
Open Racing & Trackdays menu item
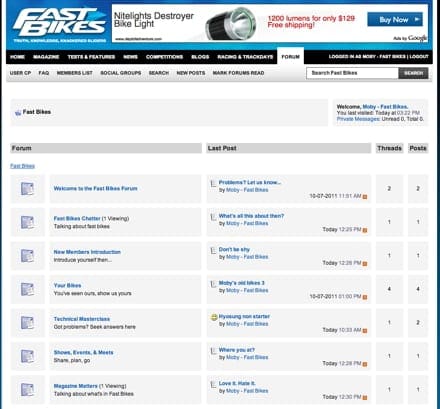(245, 57)
